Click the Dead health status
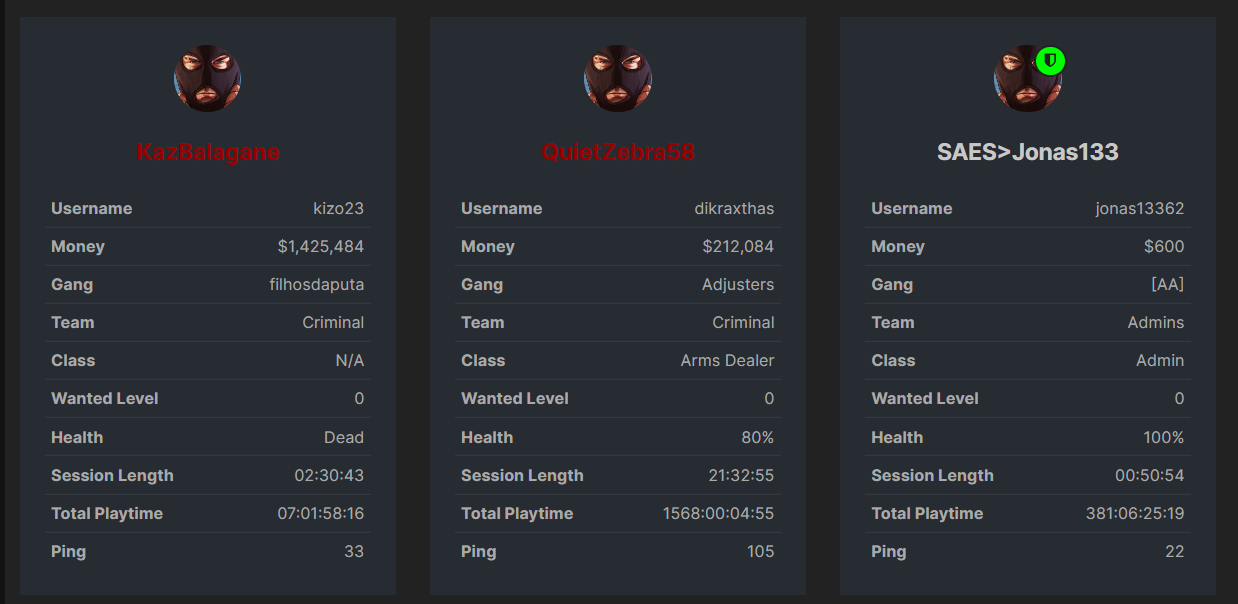 coord(343,437)
